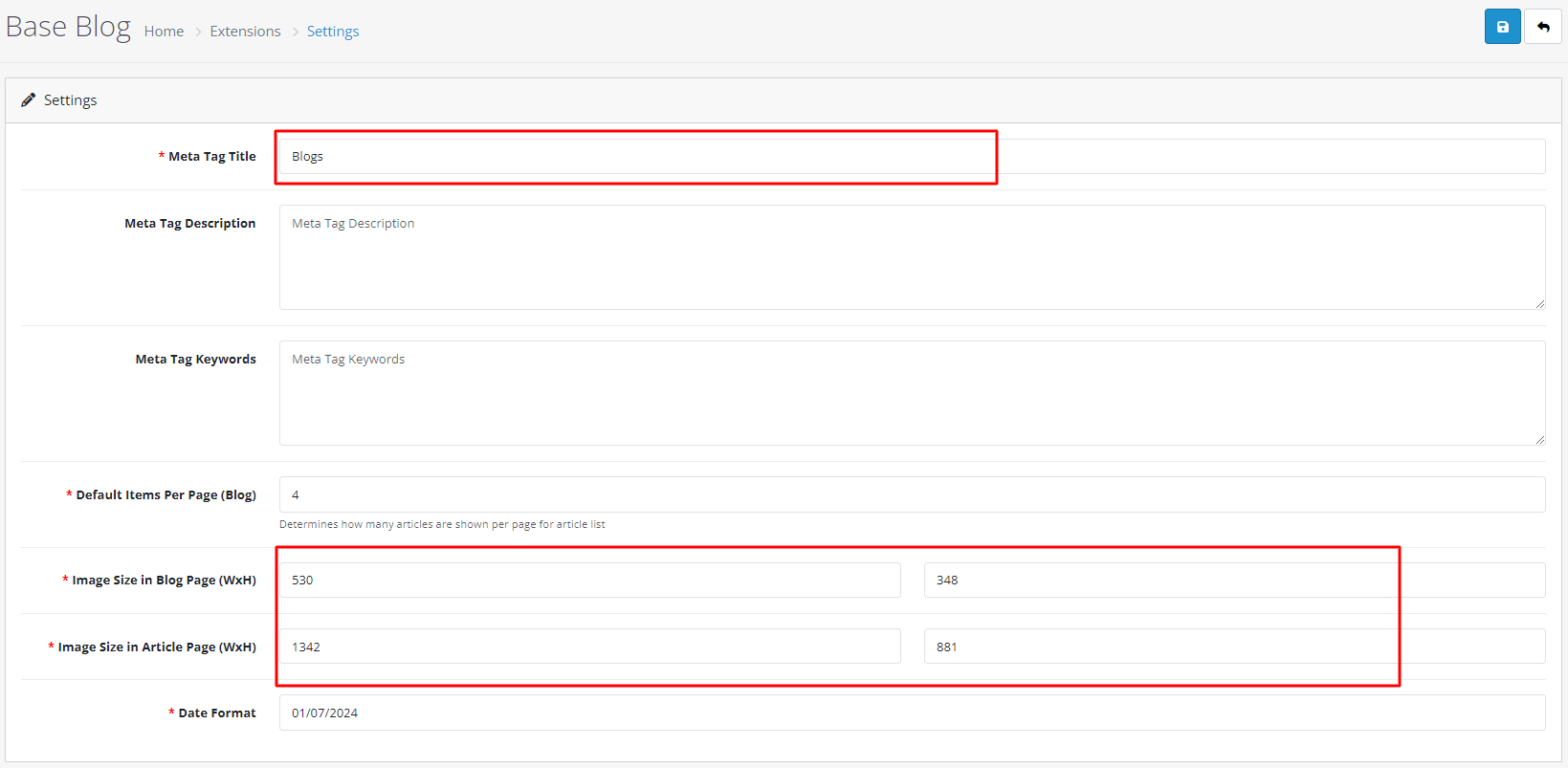Grab the Meta Tag Description resize handle
Screen dimensions: 1568x768
(1539, 303)
